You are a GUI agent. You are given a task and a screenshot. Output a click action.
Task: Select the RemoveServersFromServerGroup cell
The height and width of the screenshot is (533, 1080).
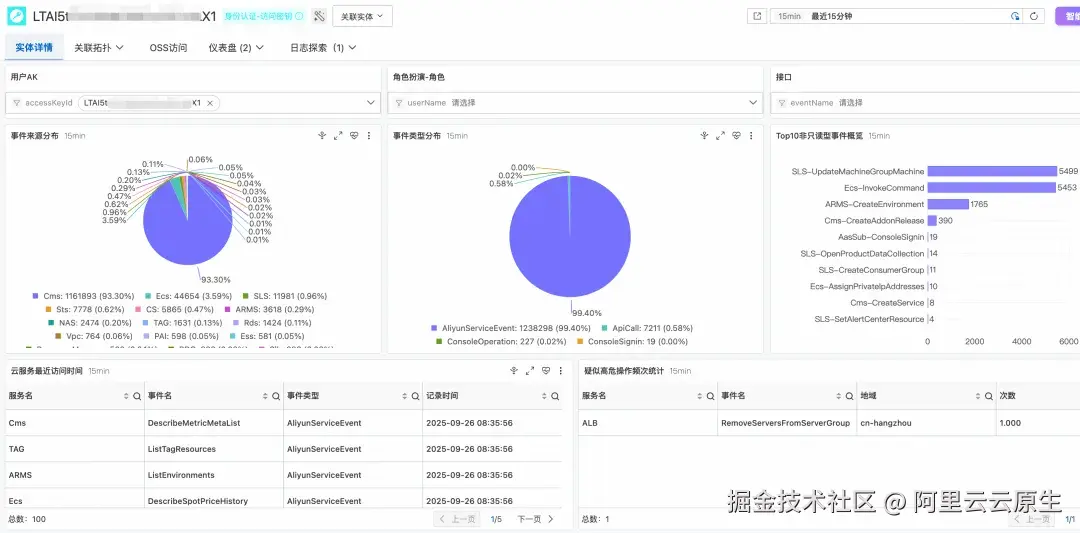tap(787, 423)
